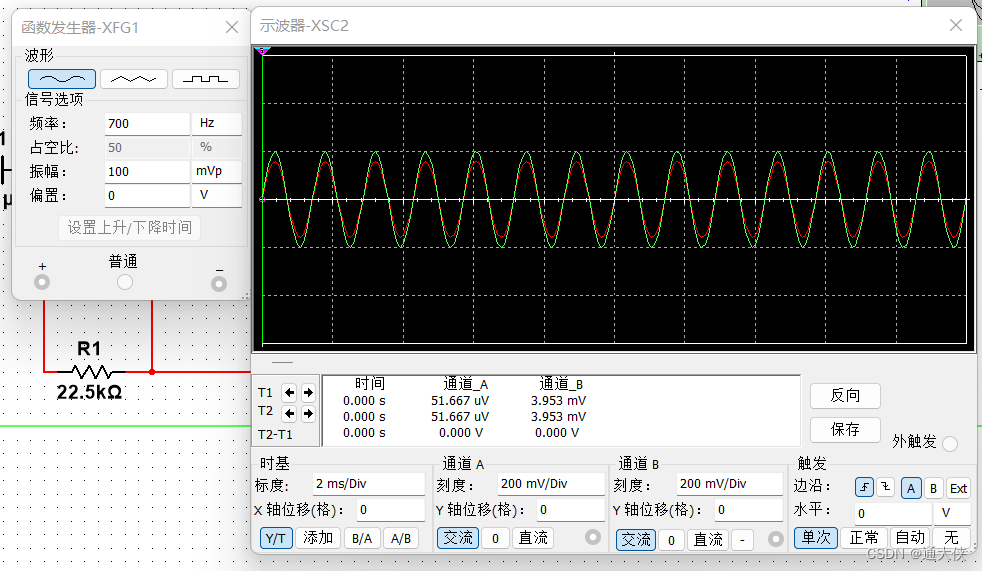Set timebase mode to B/A
Viewport: 982px width, 571px height.
(x=362, y=538)
